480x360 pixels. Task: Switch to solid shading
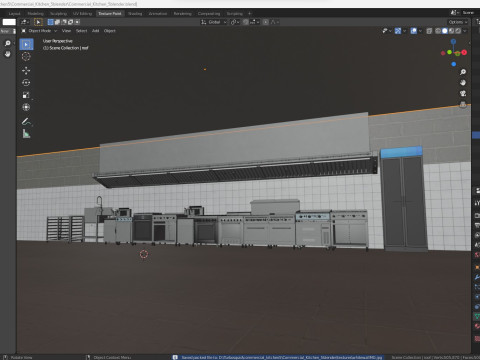coord(445,31)
